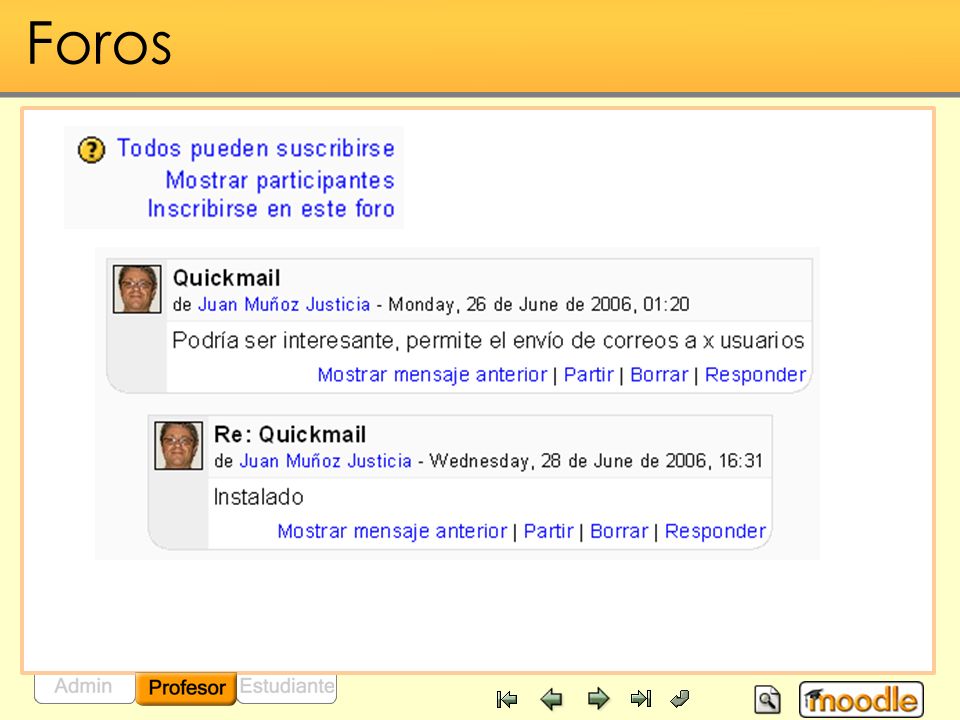This screenshot has height=720, width=960.
Task: Open the magnifier document search icon
Action: pyautogui.click(x=767, y=700)
